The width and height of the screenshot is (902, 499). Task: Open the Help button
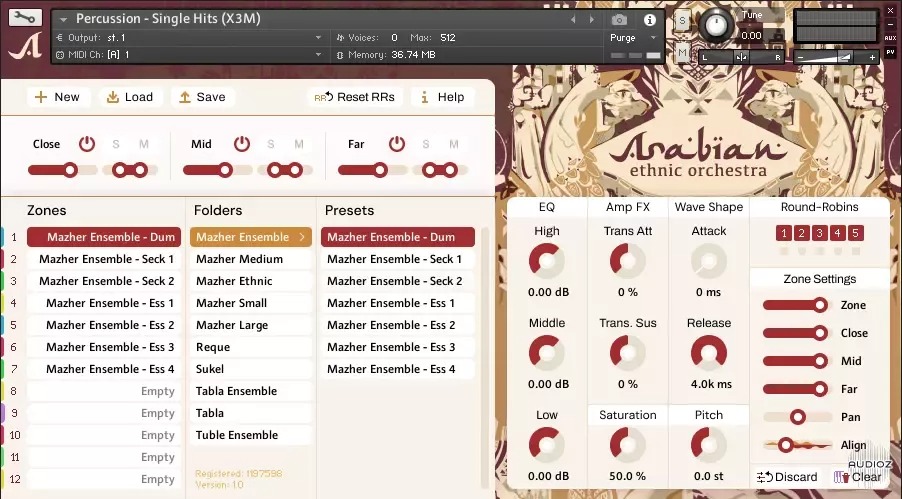[443, 97]
